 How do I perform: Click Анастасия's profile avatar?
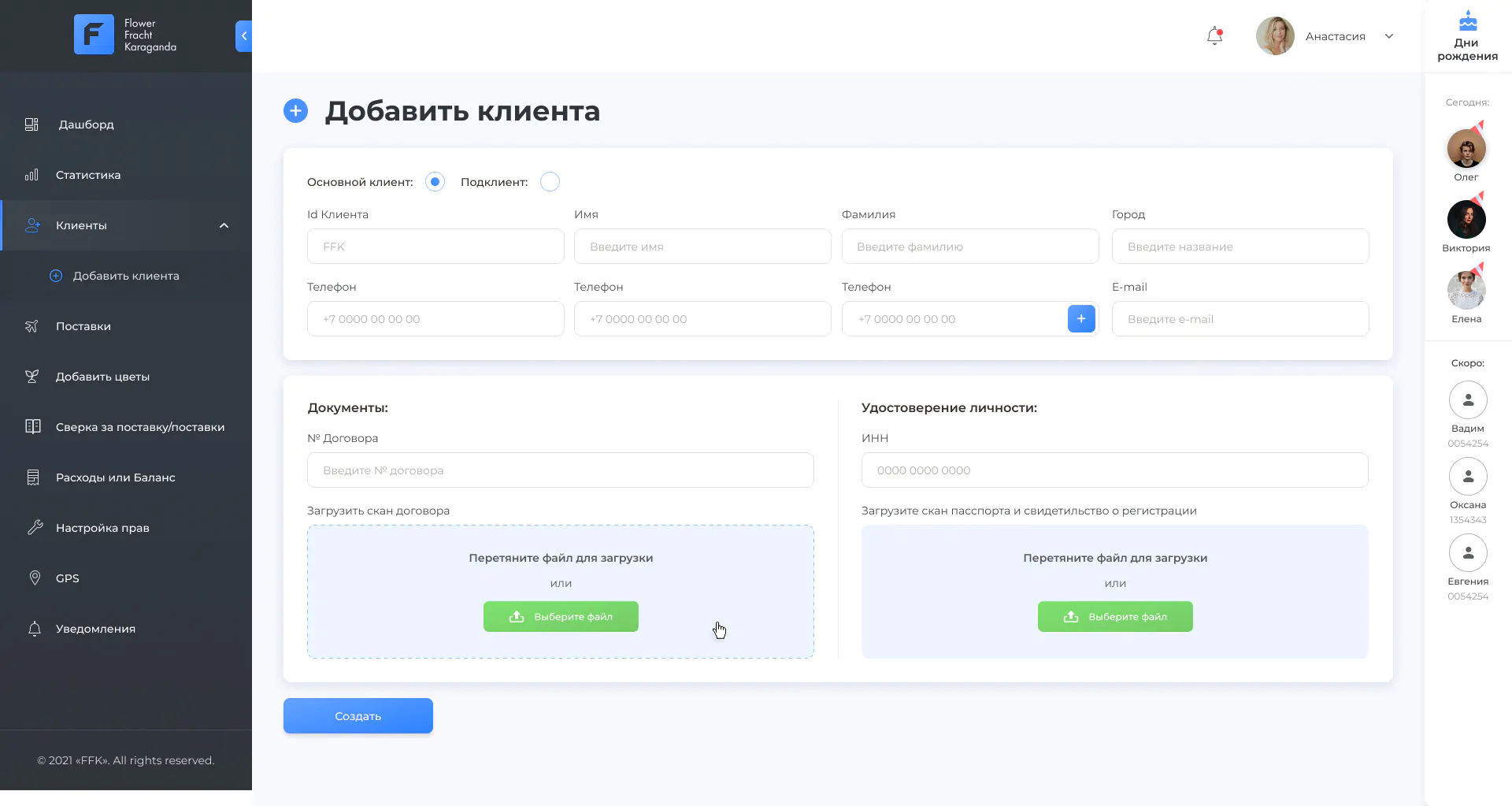[1275, 36]
